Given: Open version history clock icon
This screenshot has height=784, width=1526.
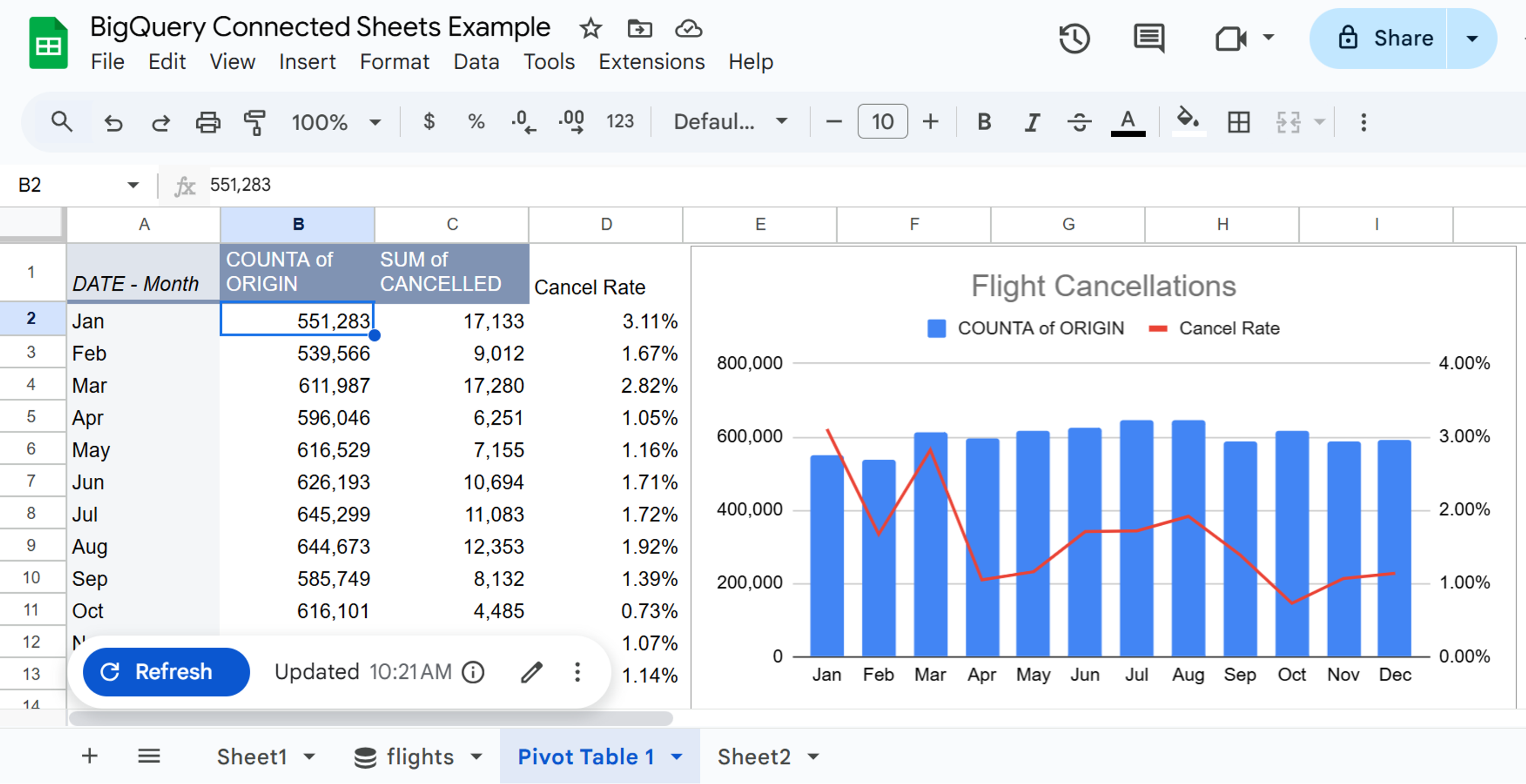Looking at the screenshot, I should point(1074,39).
